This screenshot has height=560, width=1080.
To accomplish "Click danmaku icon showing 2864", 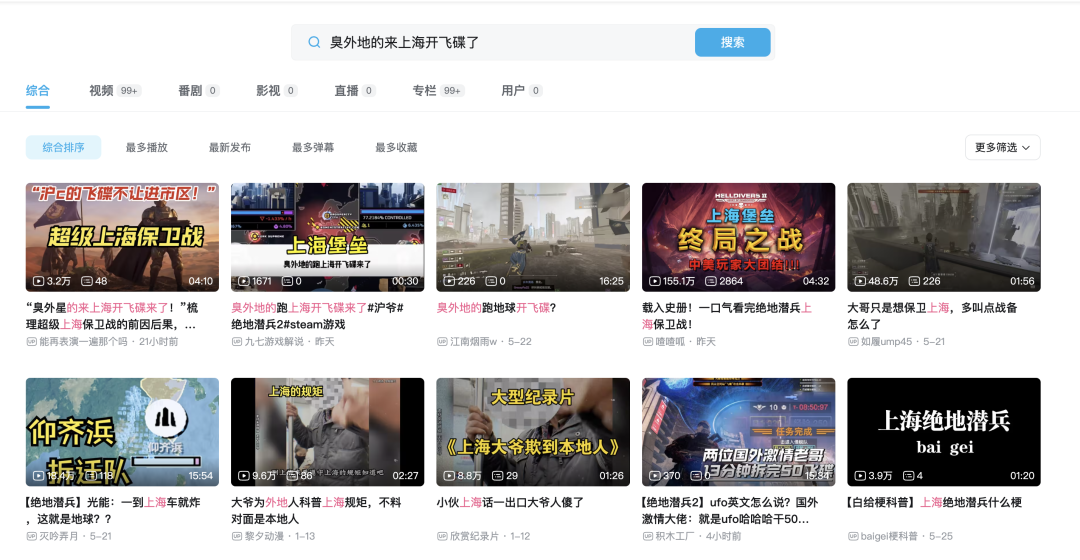I will (x=710, y=281).
